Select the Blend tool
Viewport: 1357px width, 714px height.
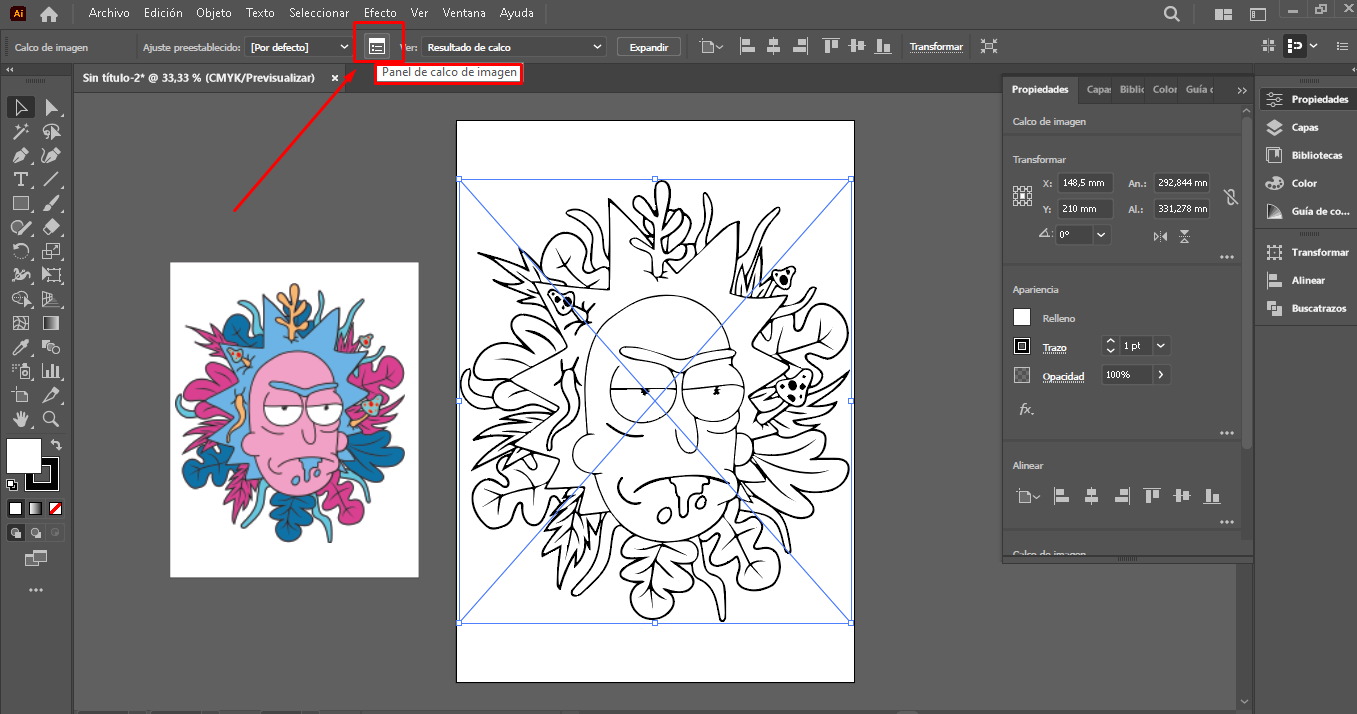[x=51, y=347]
